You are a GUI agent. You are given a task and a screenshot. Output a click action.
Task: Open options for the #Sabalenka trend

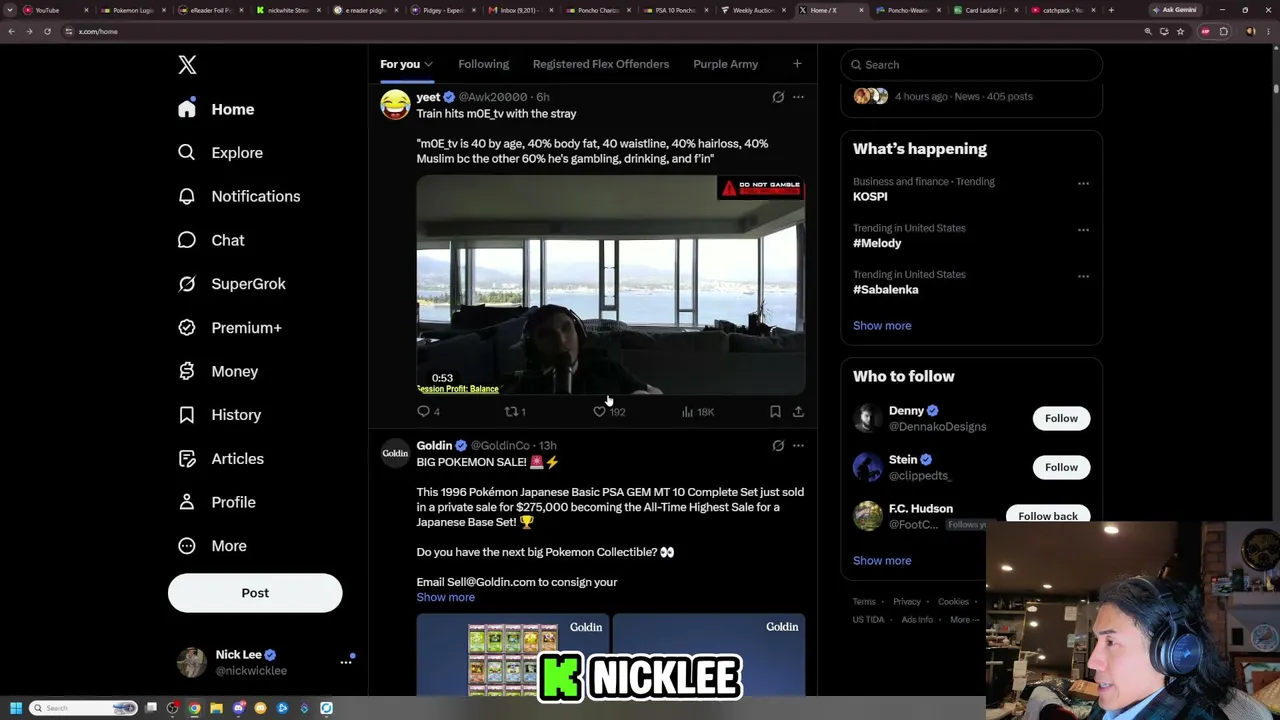pyautogui.click(x=1083, y=276)
